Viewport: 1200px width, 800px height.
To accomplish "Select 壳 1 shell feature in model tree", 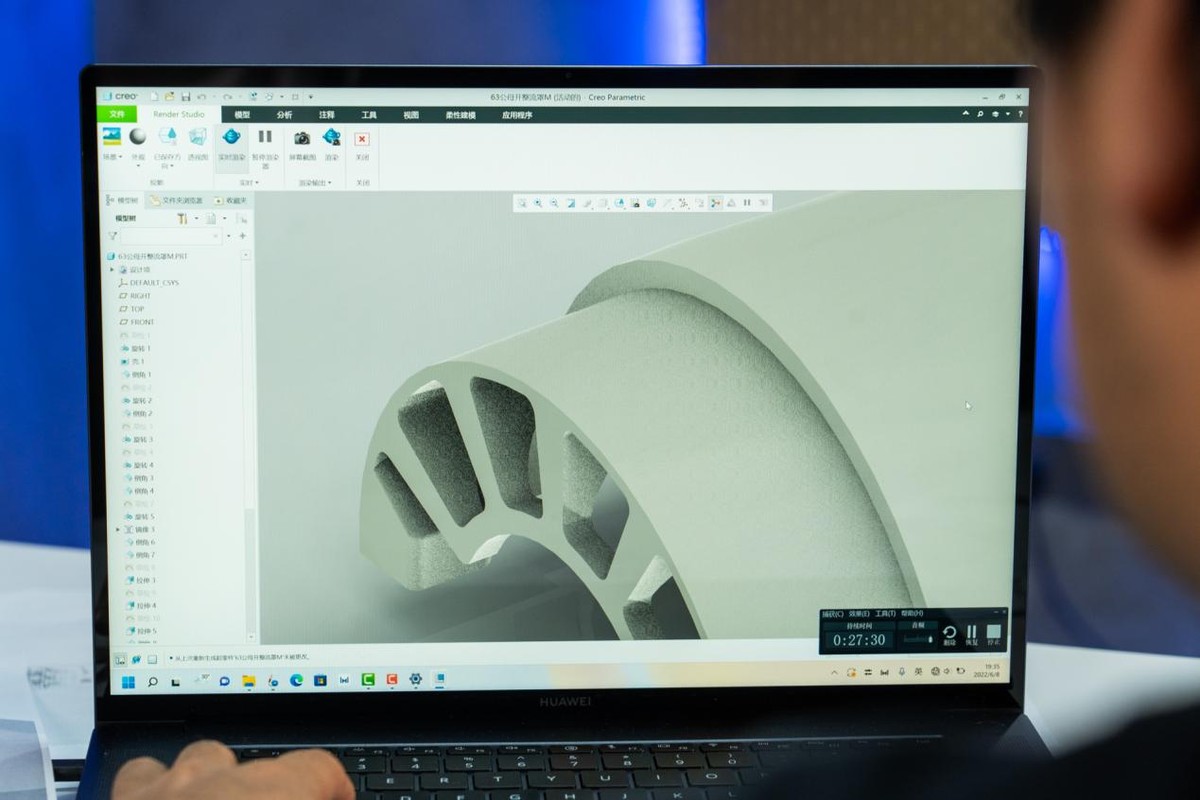I will click(134, 361).
